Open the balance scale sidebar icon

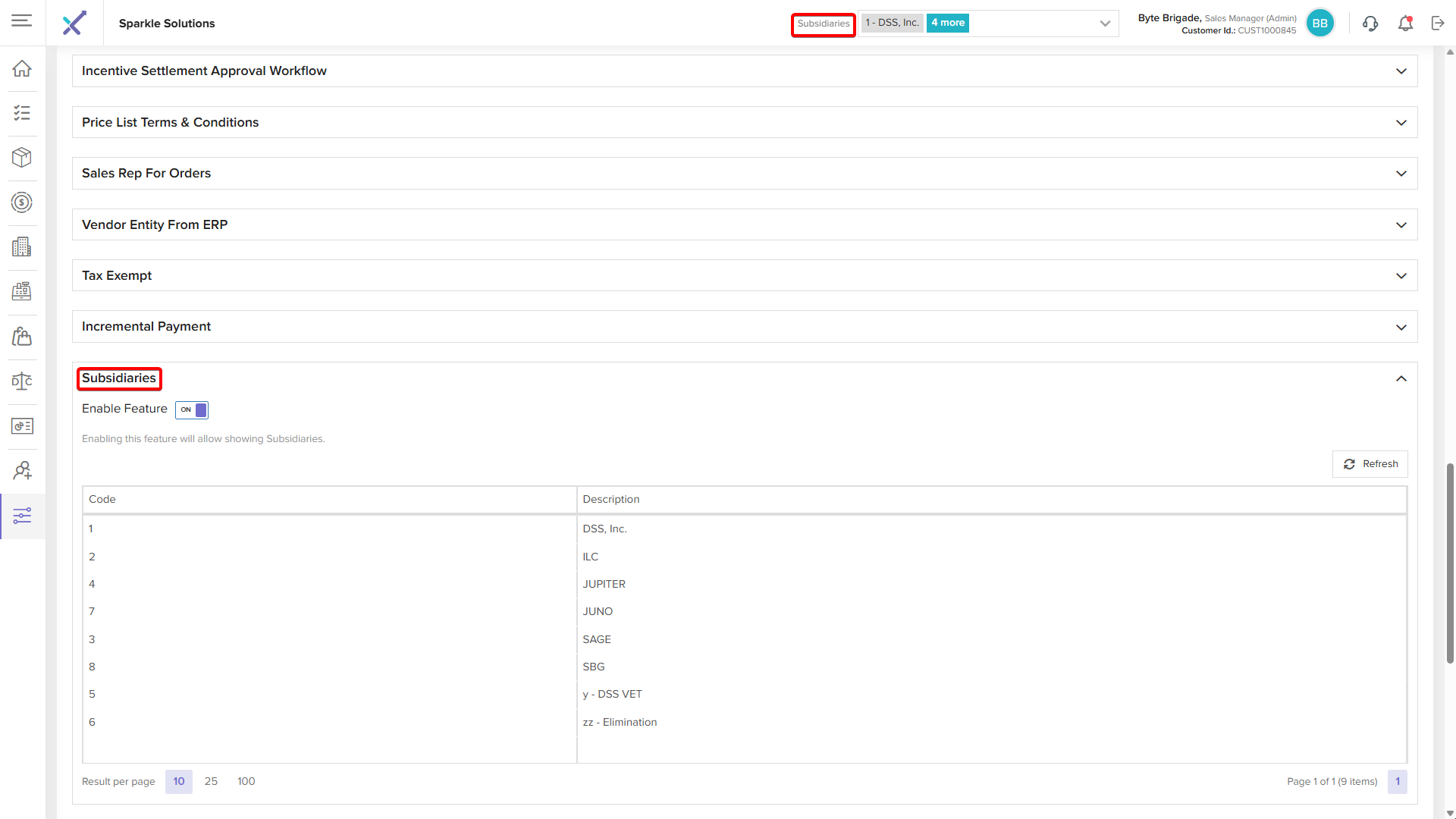click(22, 381)
